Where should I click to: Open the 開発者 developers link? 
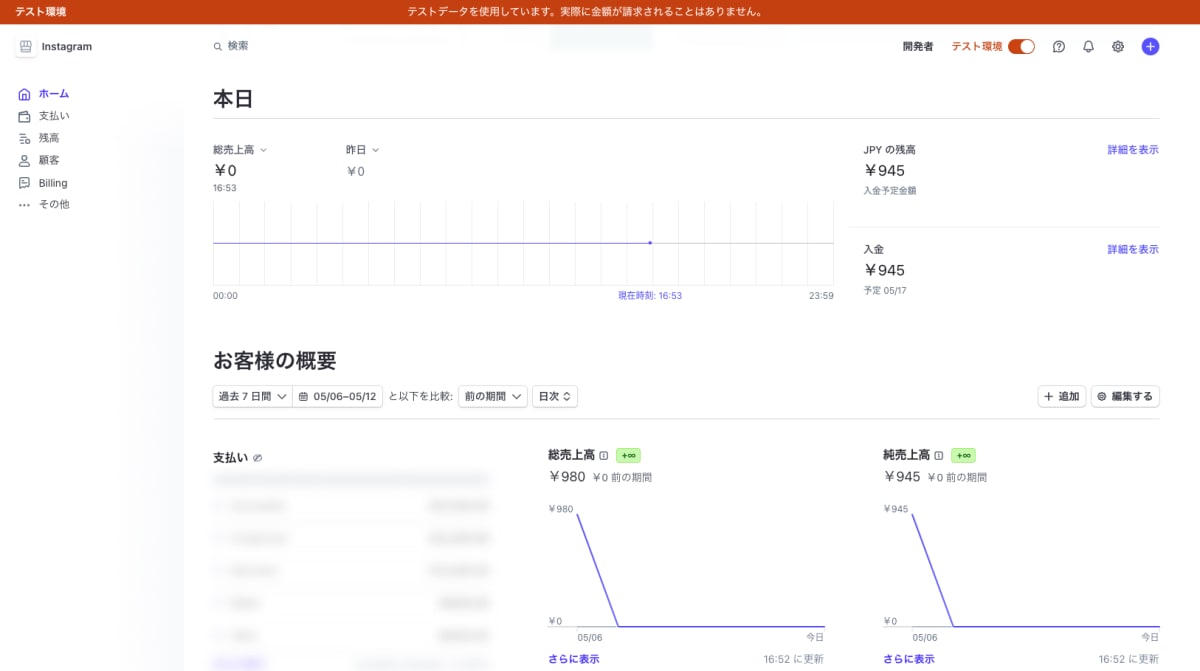tap(917, 46)
